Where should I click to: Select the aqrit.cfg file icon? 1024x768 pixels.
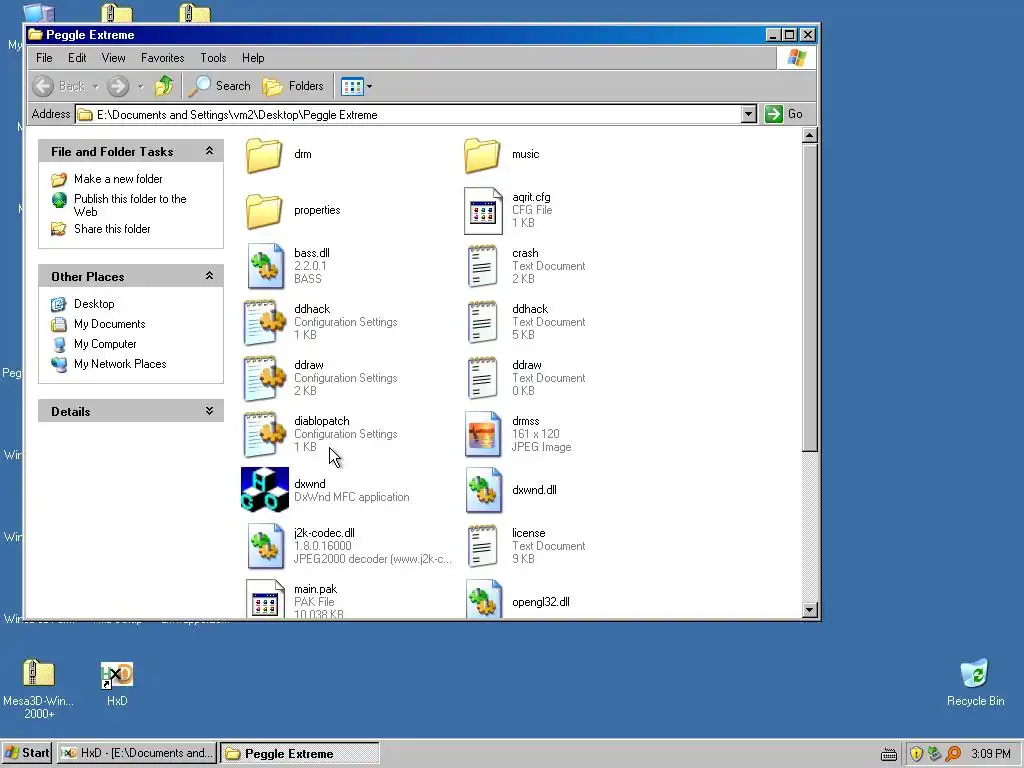pos(483,210)
